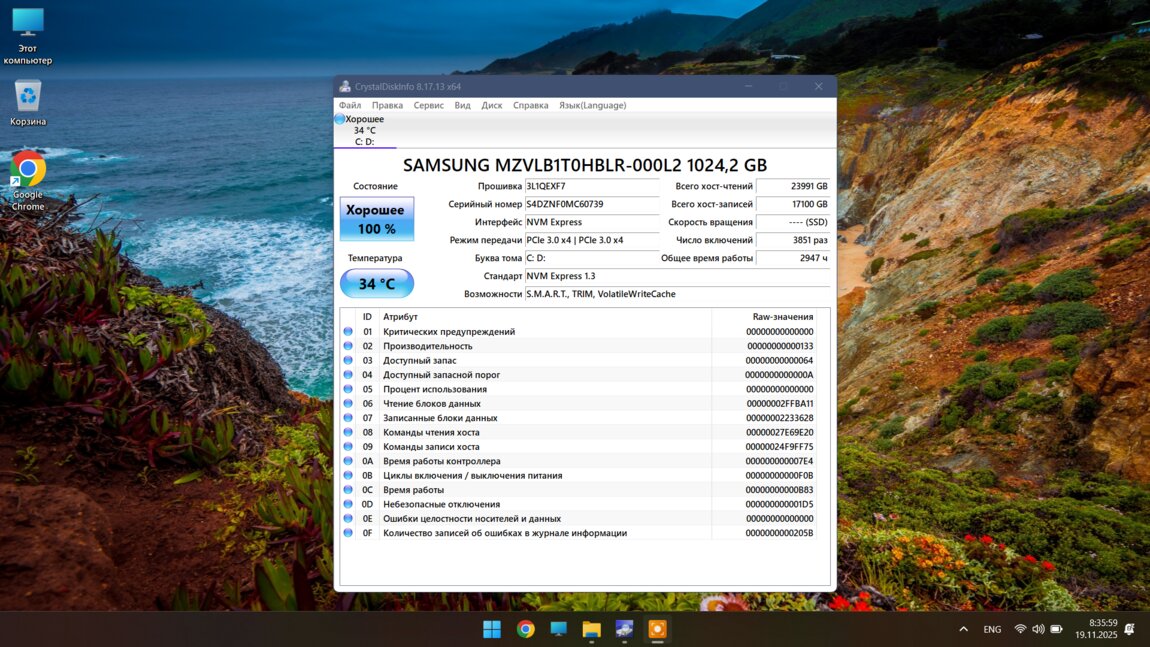The width and height of the screenshot is (1150, 647).
Task: Click the 34 °C temperature button
Action: coord(376,284)
